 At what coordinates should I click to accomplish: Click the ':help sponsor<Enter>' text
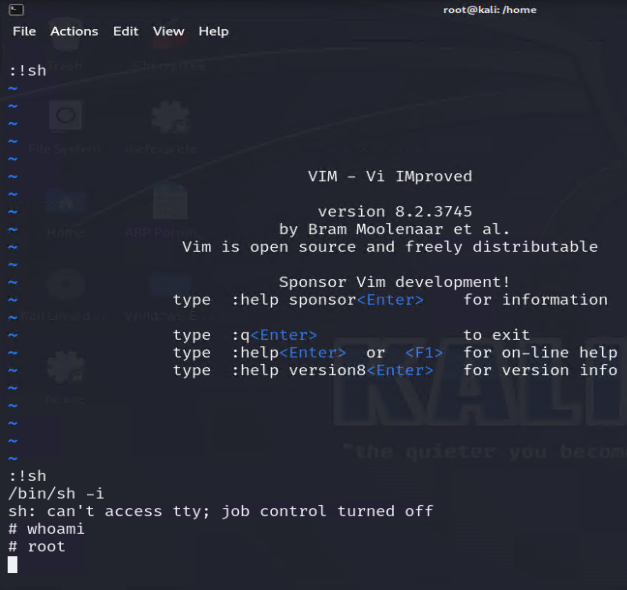(x=327, y=300)
